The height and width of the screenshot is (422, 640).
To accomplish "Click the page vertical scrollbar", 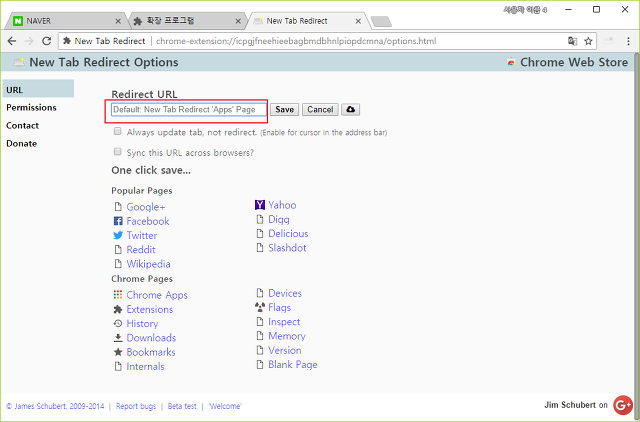I will (x=636, y=237).
